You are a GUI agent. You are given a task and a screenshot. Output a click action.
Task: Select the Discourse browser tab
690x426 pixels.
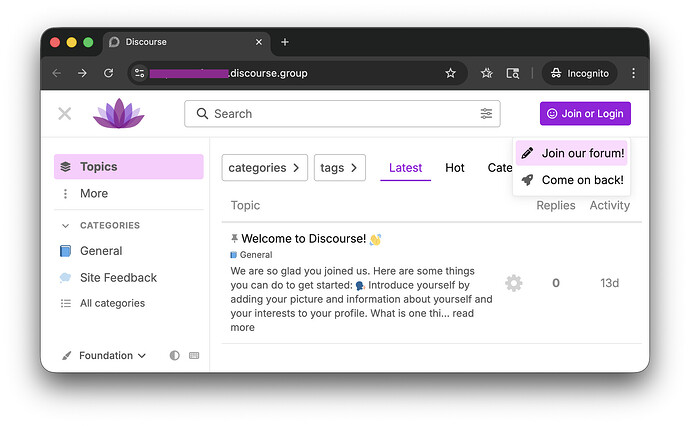tap(187, 42)
